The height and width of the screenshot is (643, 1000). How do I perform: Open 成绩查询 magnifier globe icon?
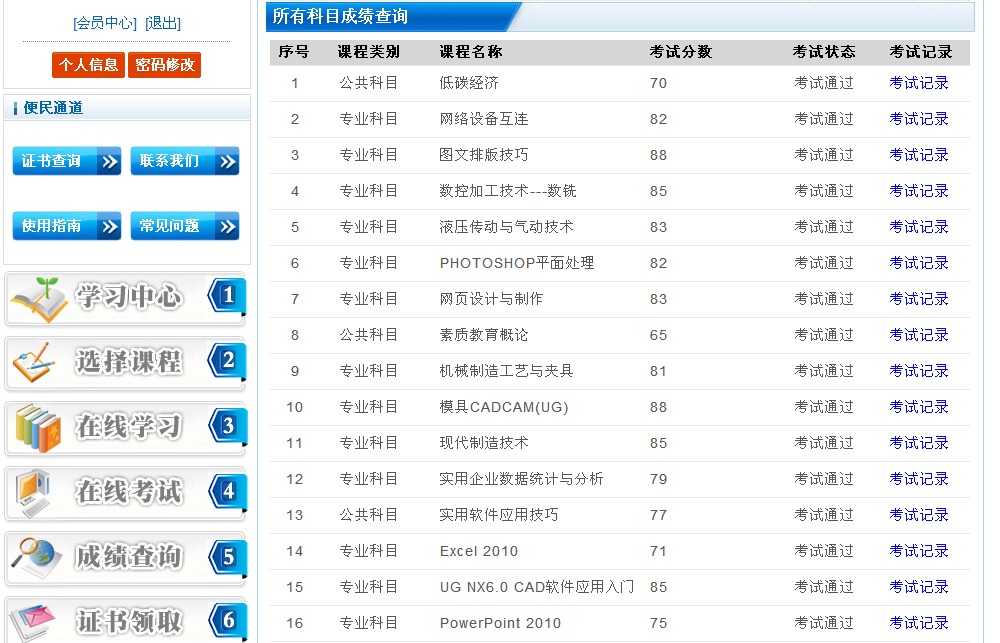coord(37,558)
